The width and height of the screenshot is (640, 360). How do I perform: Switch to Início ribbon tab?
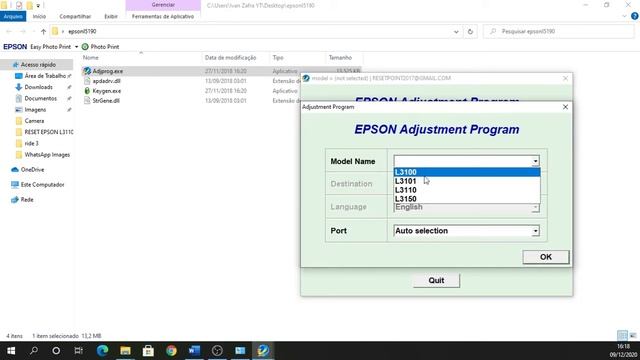point(39,16)
